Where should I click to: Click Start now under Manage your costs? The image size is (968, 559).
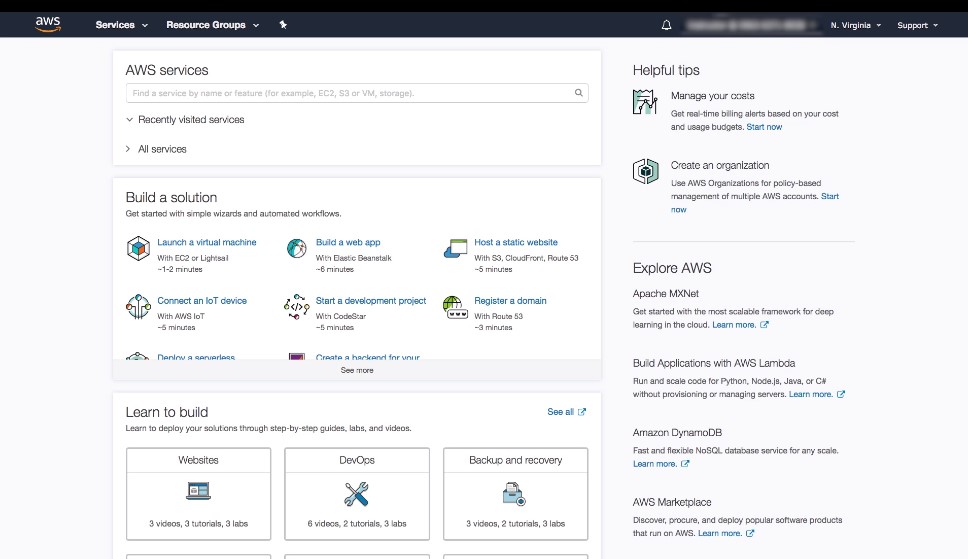click(764, 127)
